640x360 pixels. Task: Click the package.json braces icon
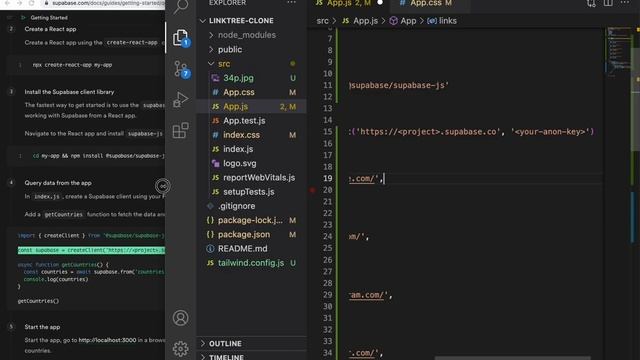(x=210, y=234)
